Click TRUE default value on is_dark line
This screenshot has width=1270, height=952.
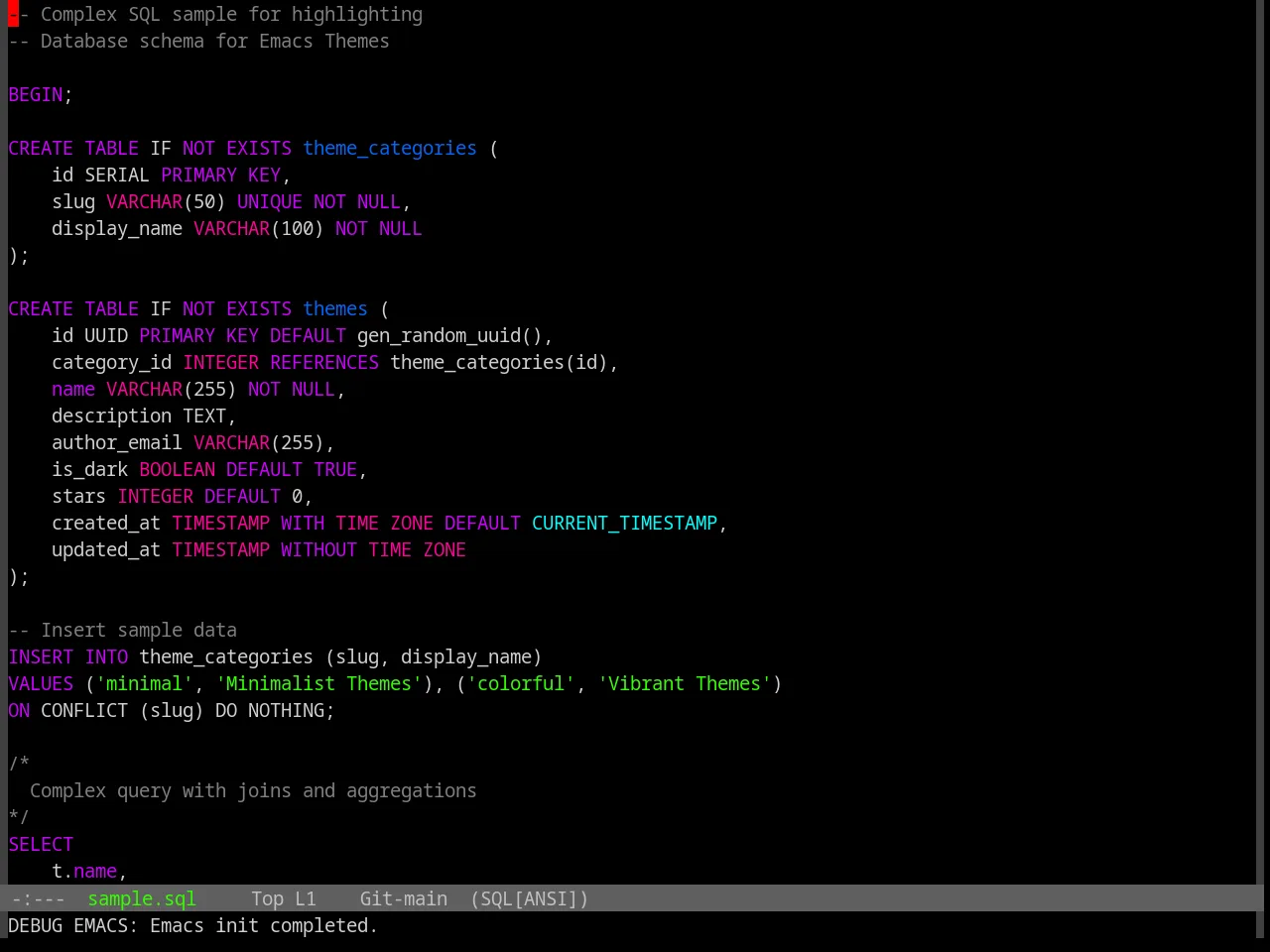(x=335, y=469)
